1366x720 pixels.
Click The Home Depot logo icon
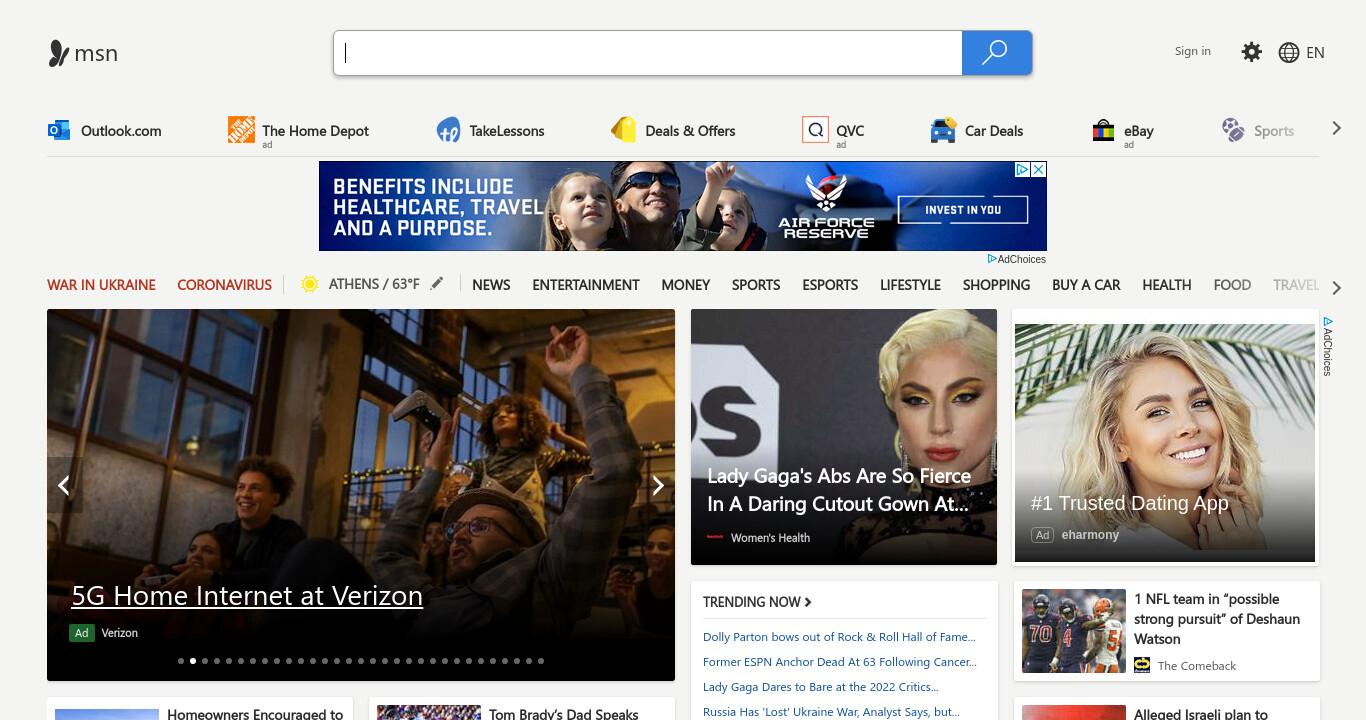241,129
